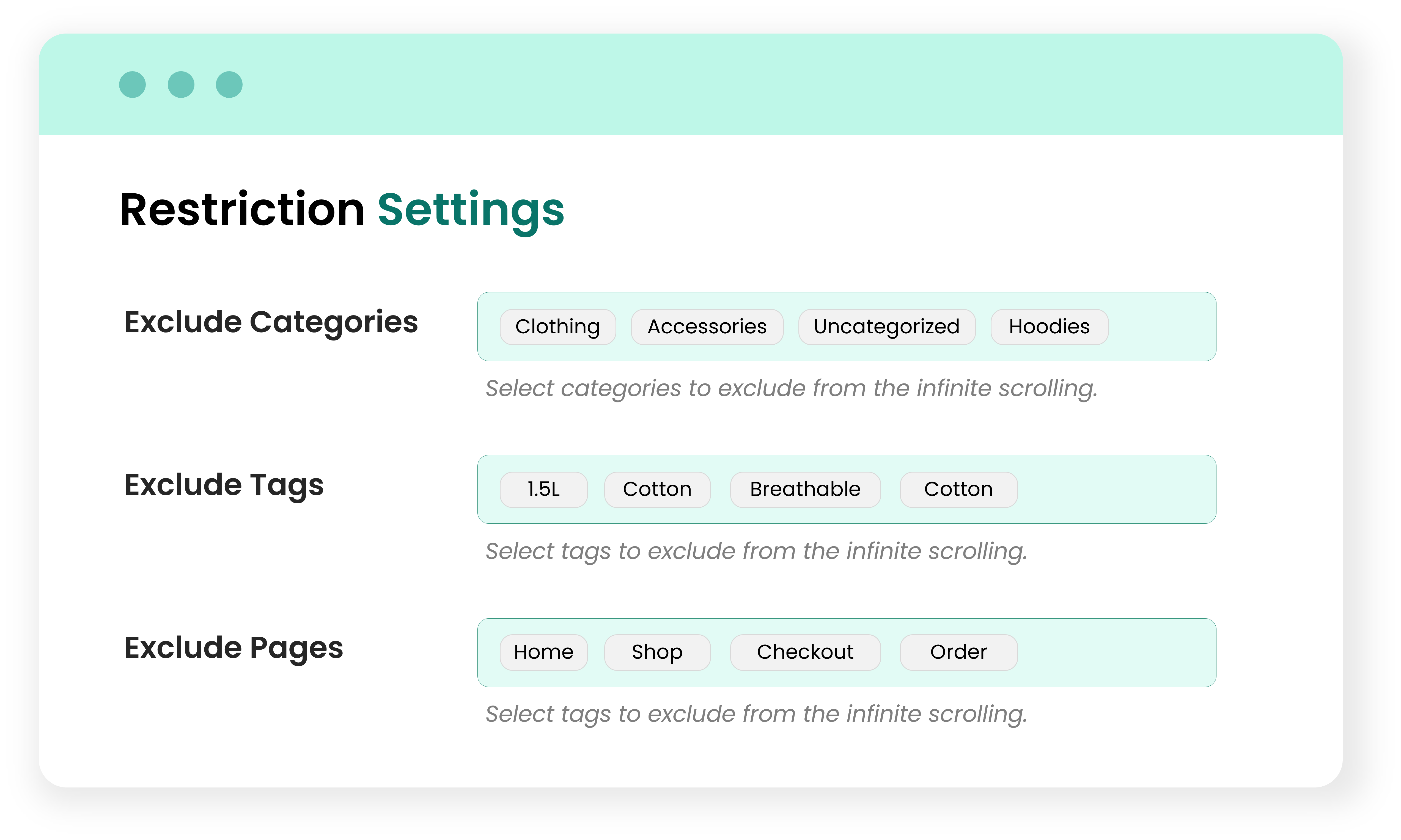Click the Cotton tag after Breathable
This screenshot has height=840, width=1401.
pyautogui.click(x=958, y=489)
